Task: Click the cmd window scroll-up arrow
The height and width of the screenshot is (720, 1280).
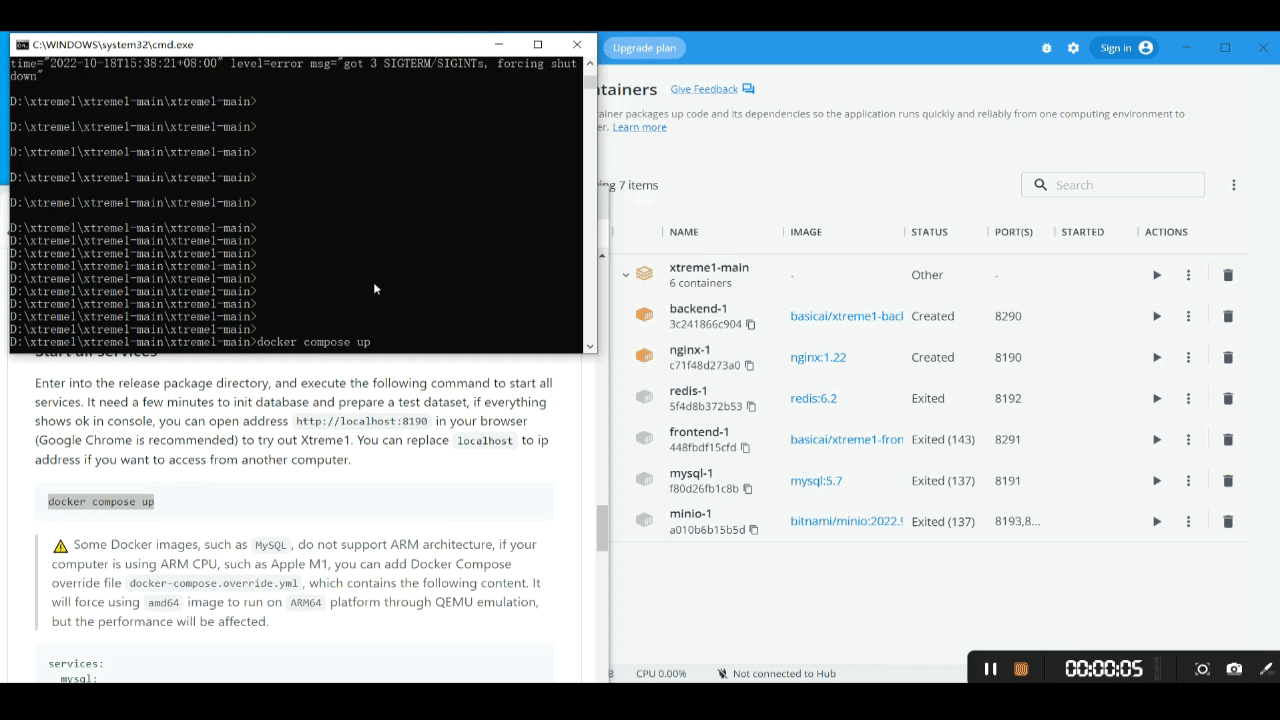Action: [590, 63]
